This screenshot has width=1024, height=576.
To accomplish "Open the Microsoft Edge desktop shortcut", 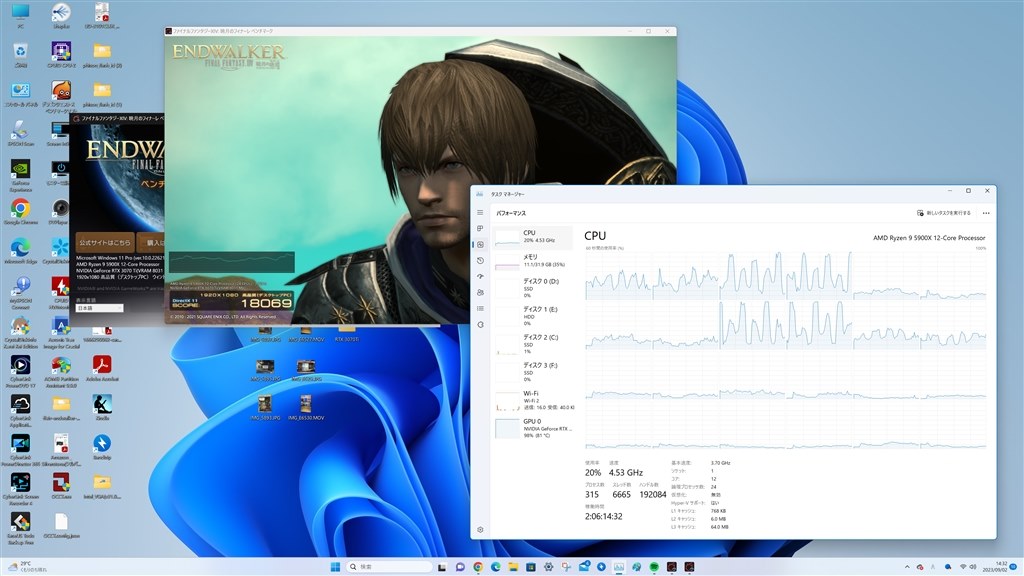I will (20, 251).
